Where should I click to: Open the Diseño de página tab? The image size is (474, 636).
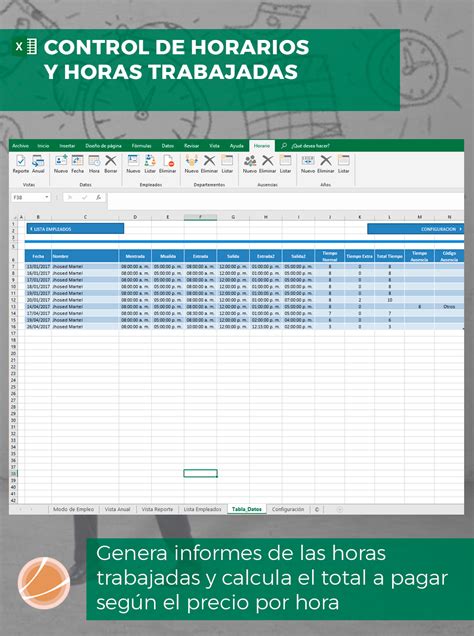pos(103,146)
